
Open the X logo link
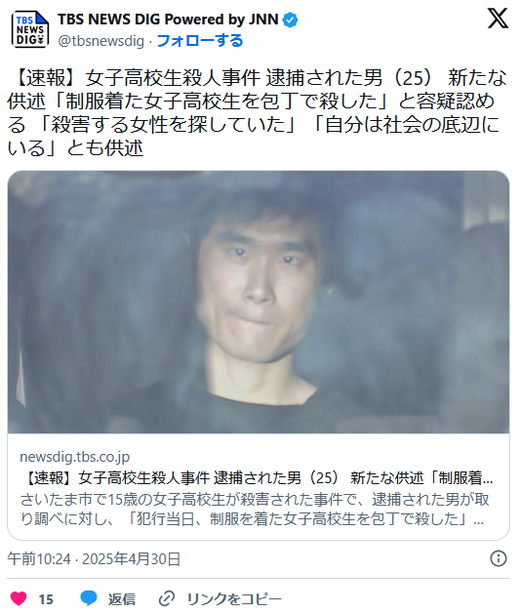pos(498,18)
